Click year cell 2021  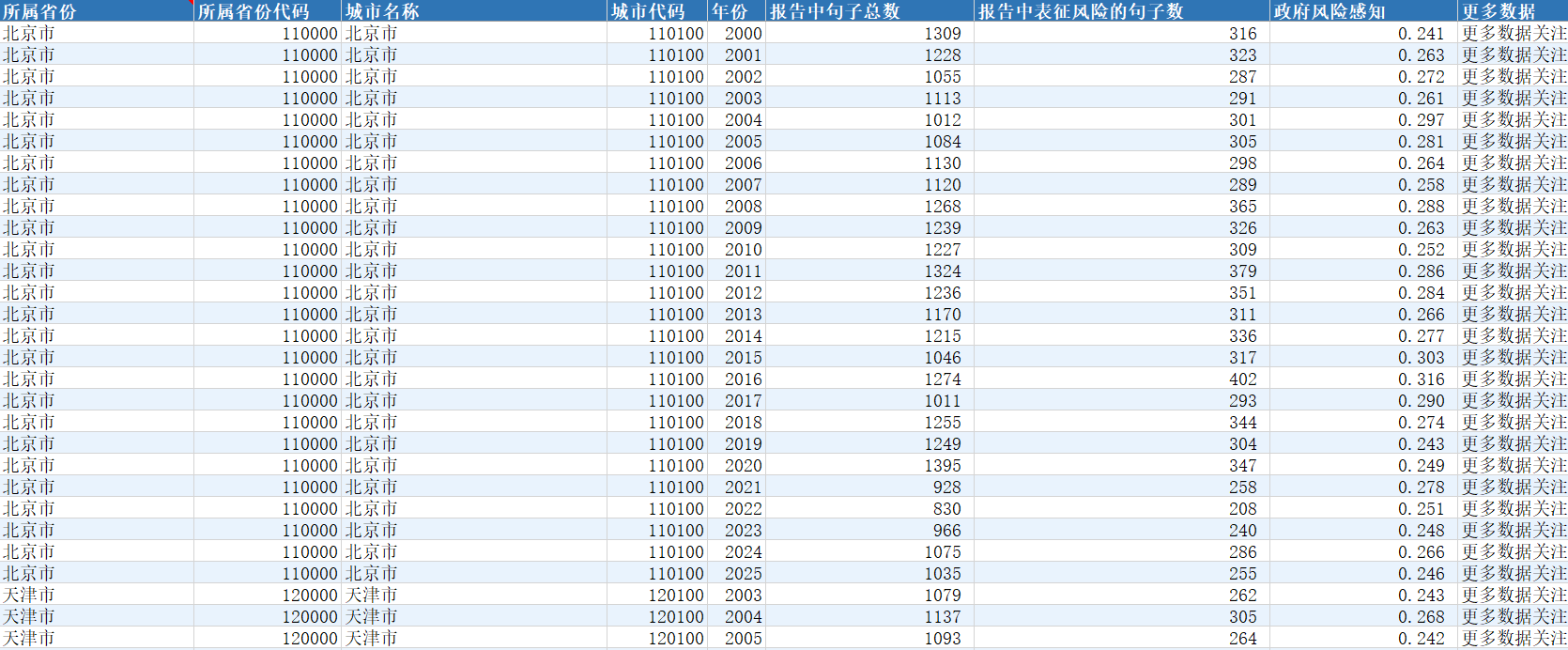[744, 487]
